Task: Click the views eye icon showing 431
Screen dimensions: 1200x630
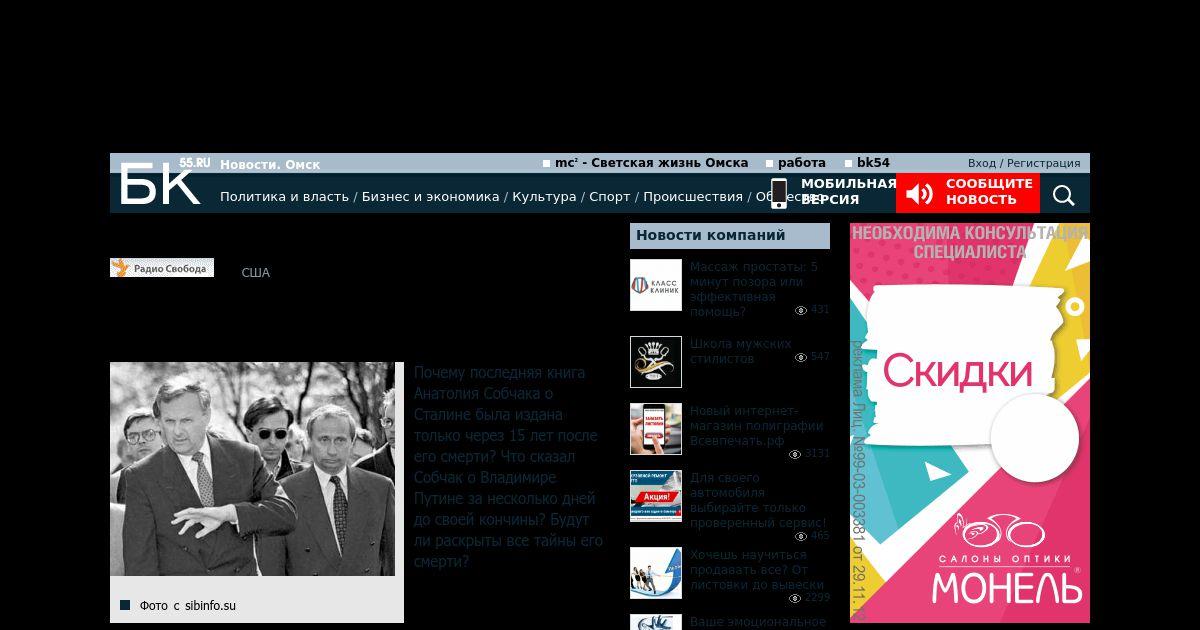Action: [801, 311]
